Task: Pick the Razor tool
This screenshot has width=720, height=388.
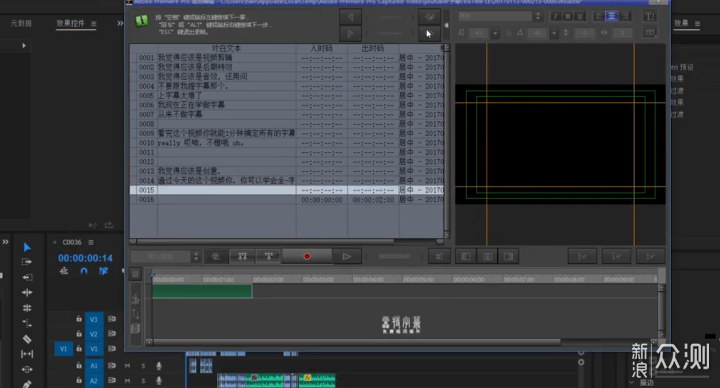Action: coord(27,339)
